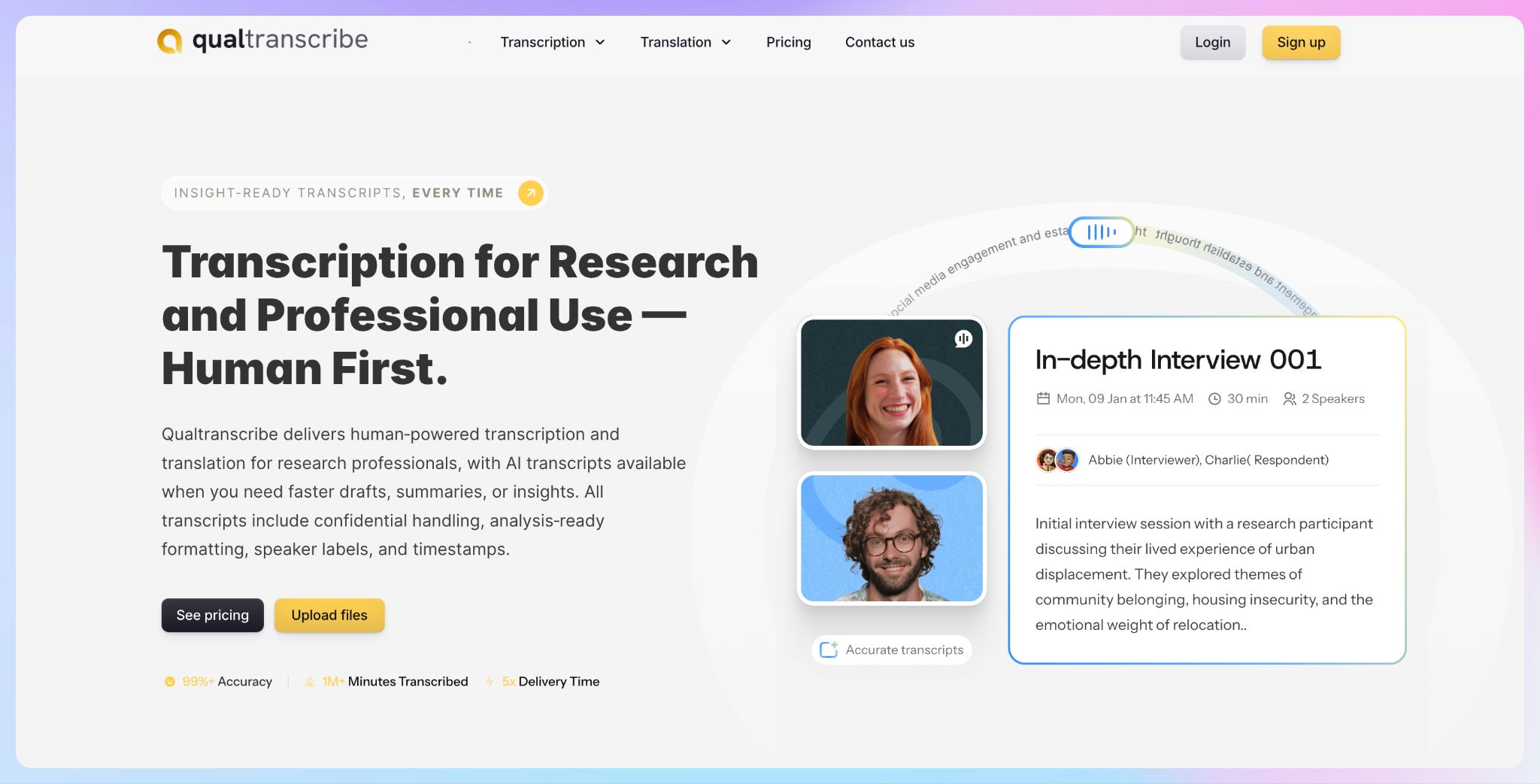Click the See pricing button

pyautogui.click(x=212, y=615)
